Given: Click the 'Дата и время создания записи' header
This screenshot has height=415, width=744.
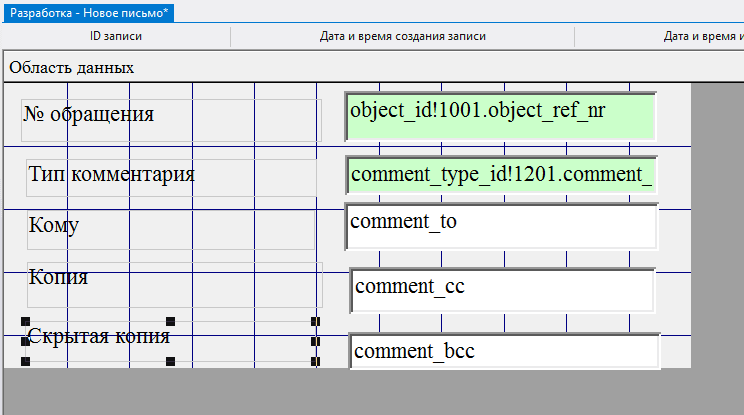Looking at the screenshot, I should click(402, 37).
